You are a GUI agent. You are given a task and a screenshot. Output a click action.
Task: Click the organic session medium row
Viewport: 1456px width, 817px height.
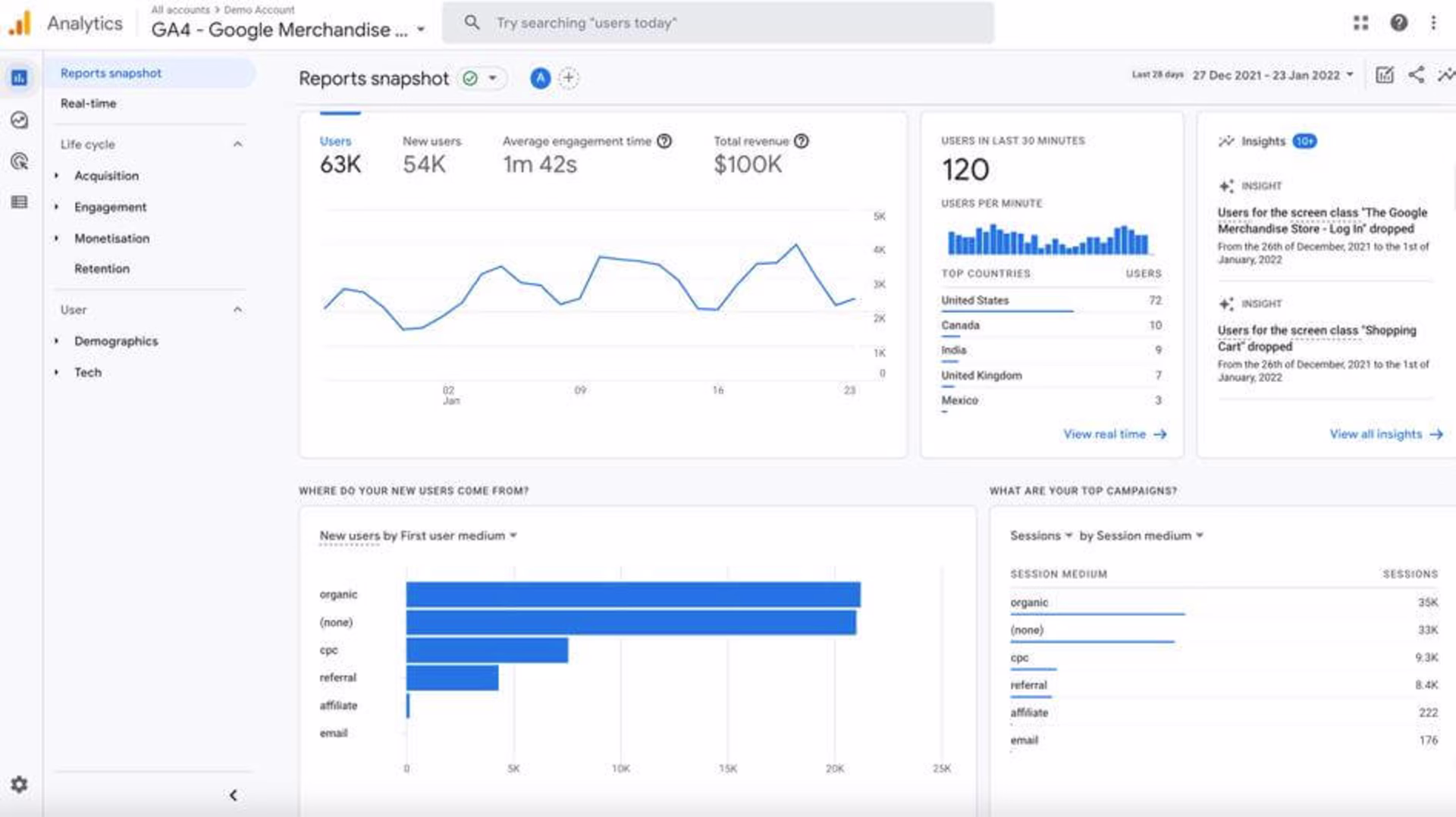coord(1224,603)
